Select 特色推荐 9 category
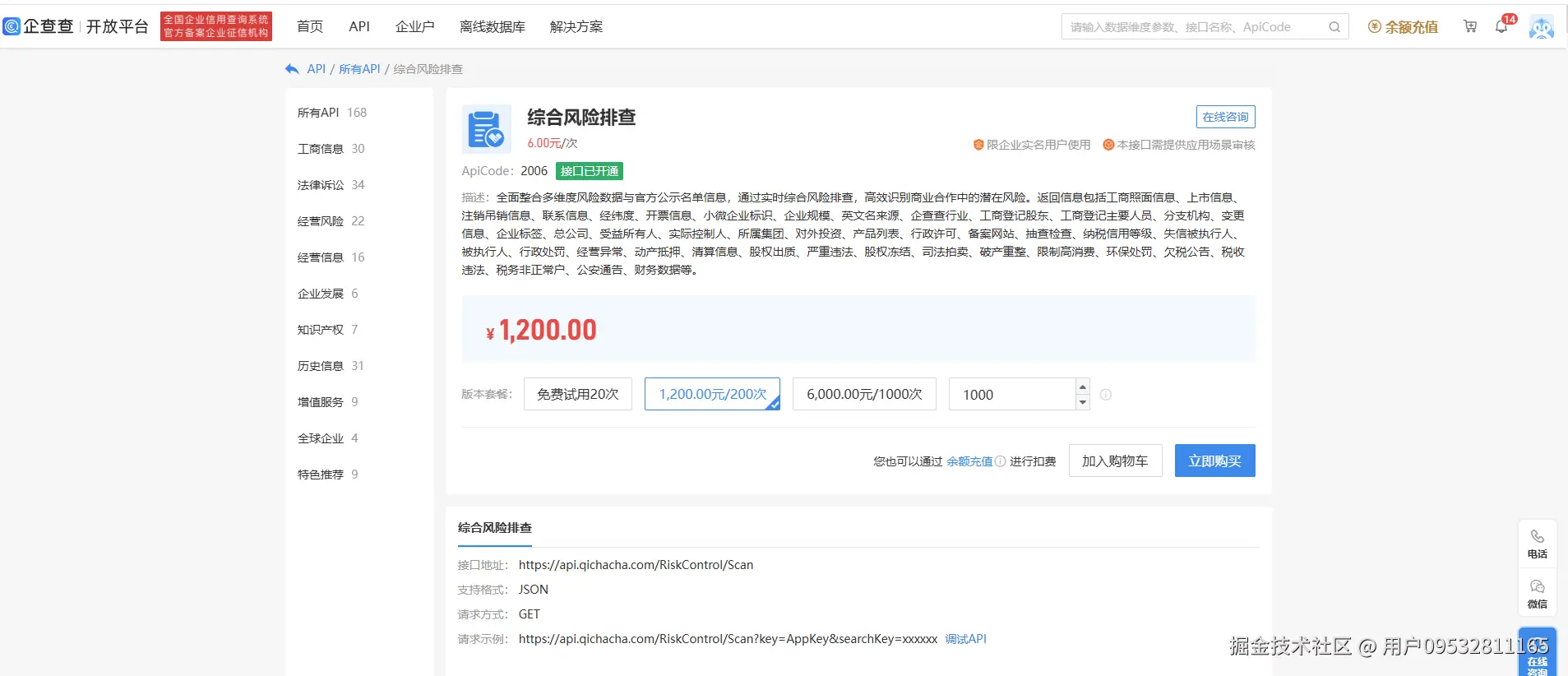Viewport: 1568px width, 676px height. (x=328, y=475)
